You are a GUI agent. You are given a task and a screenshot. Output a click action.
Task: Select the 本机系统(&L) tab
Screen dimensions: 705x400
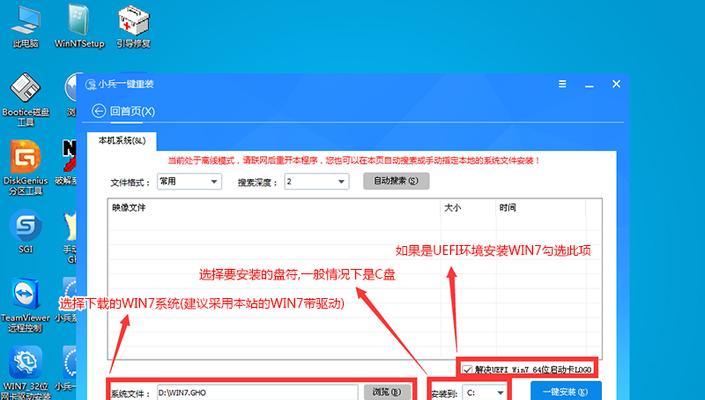122,141
